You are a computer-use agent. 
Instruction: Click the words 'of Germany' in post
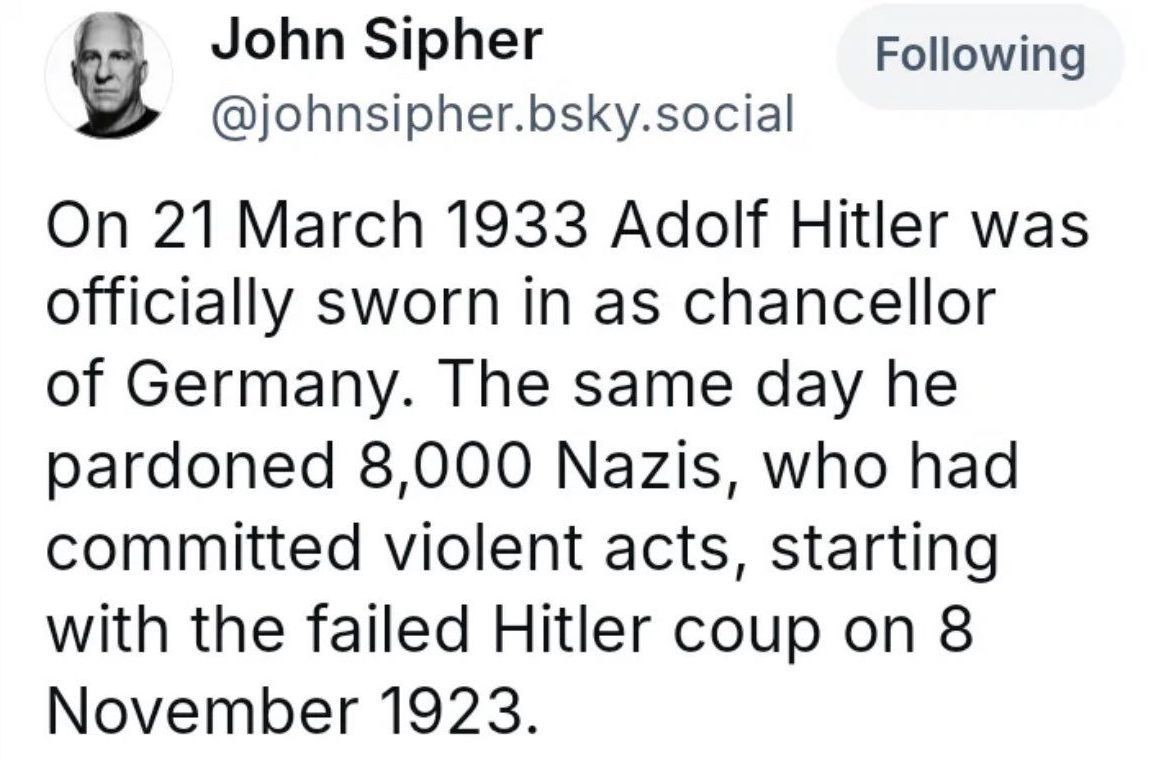tap(229, 388)
